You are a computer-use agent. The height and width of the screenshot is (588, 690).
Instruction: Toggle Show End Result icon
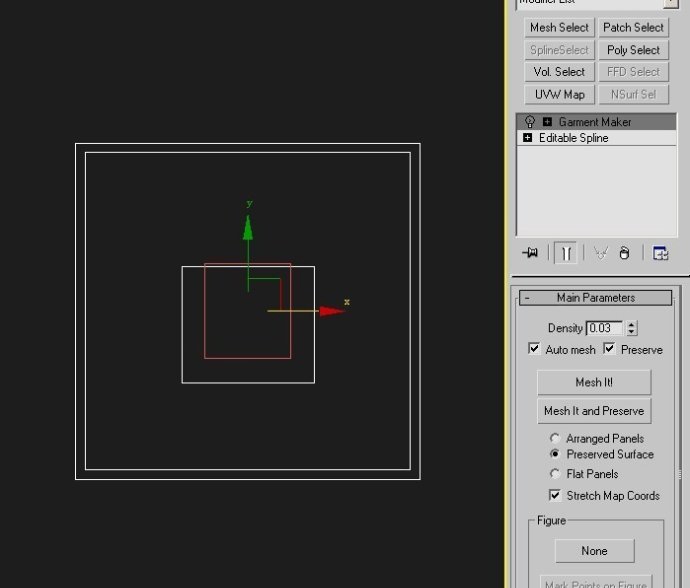566,253
